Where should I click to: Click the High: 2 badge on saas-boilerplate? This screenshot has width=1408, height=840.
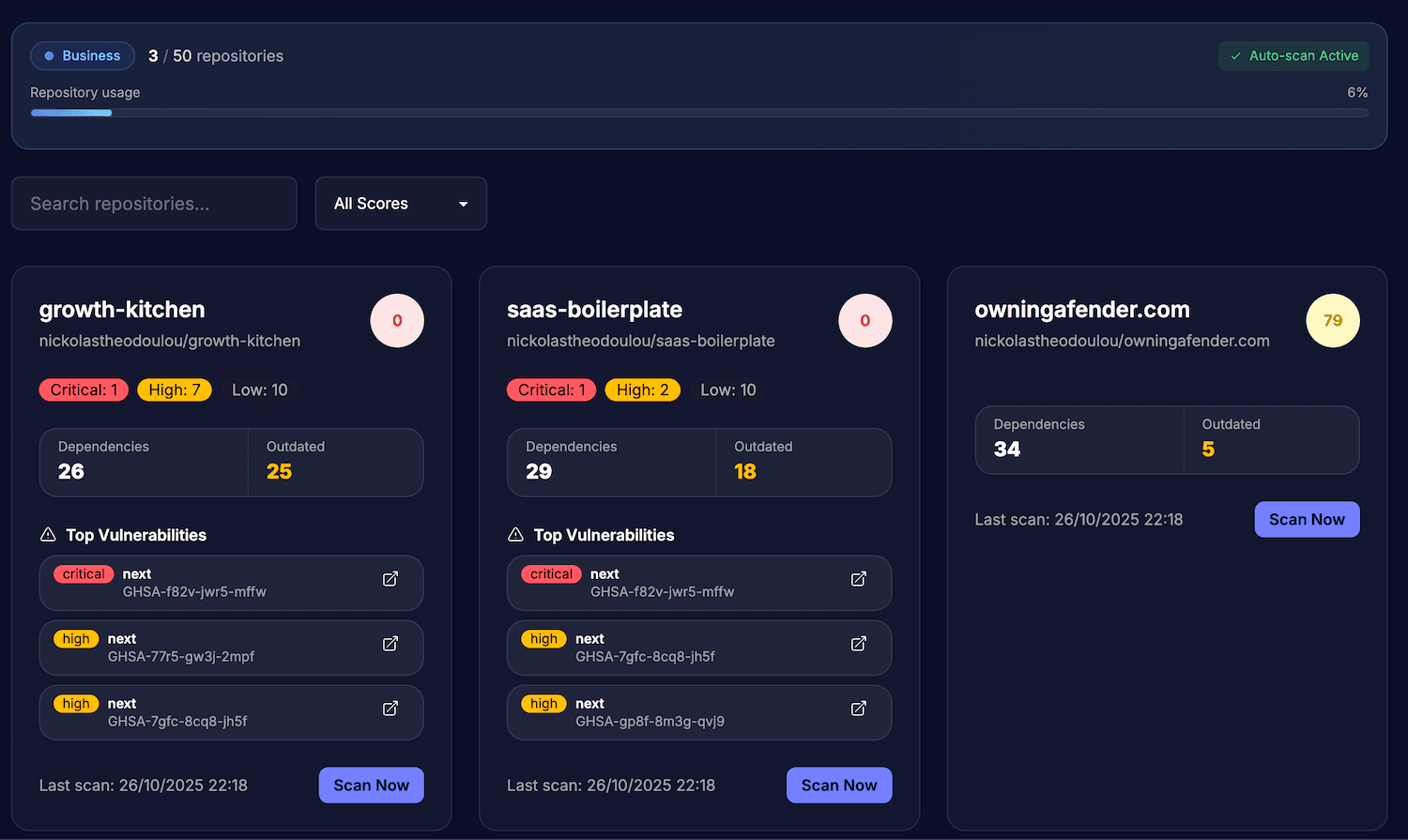pos(642,389)
